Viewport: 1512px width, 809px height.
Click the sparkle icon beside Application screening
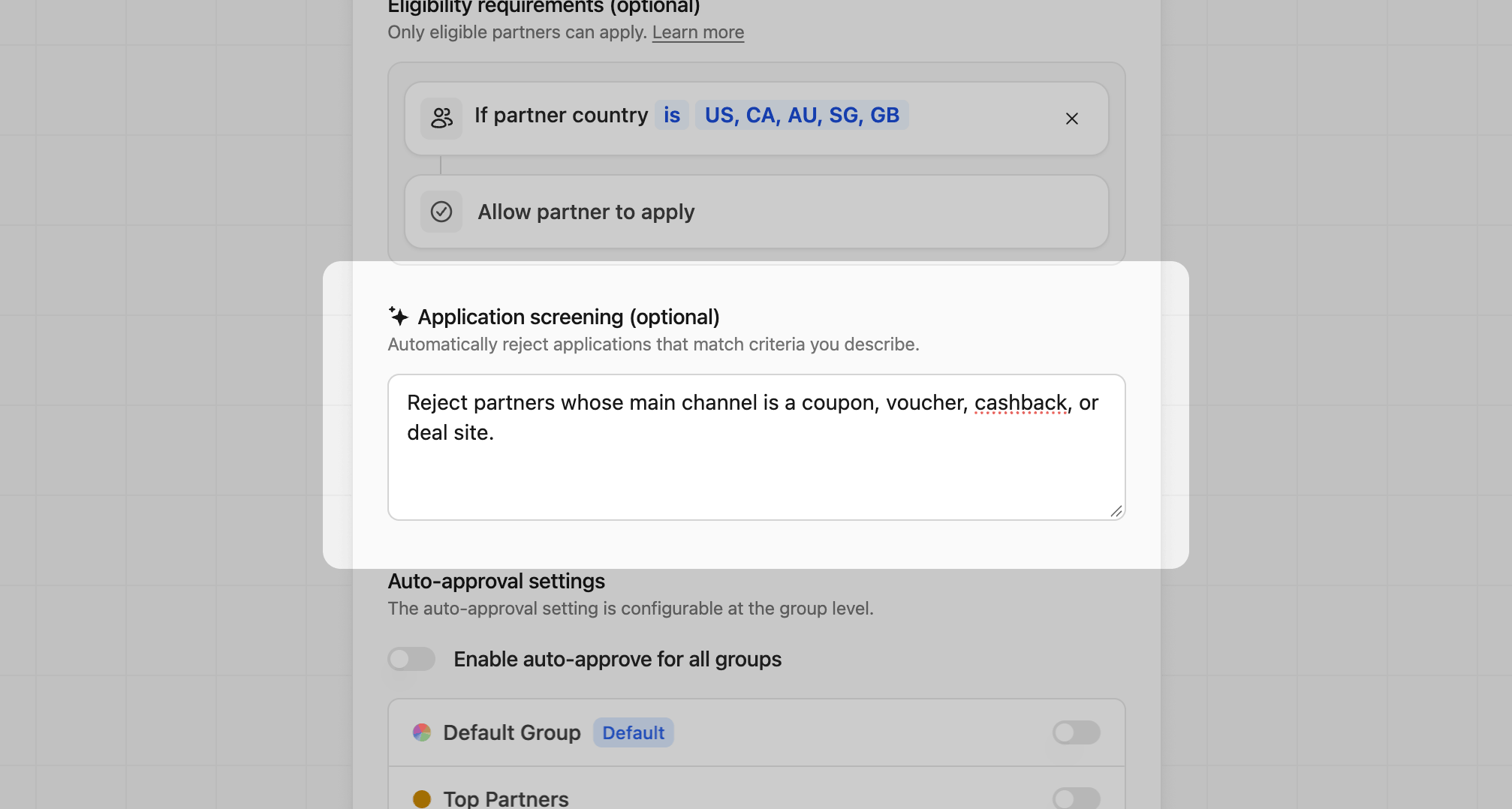399,316
